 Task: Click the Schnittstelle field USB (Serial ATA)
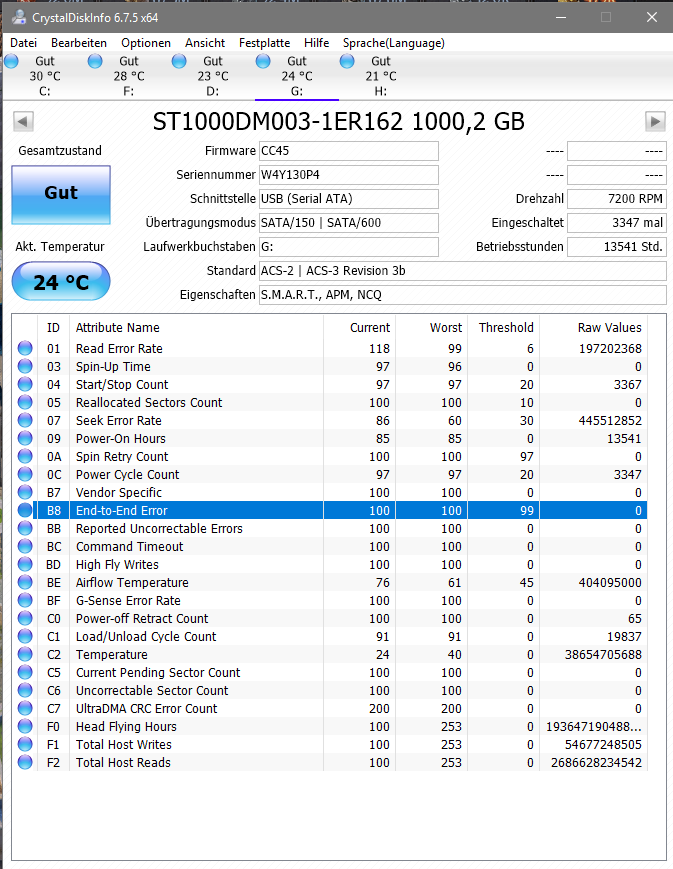(x=349, y=198)
